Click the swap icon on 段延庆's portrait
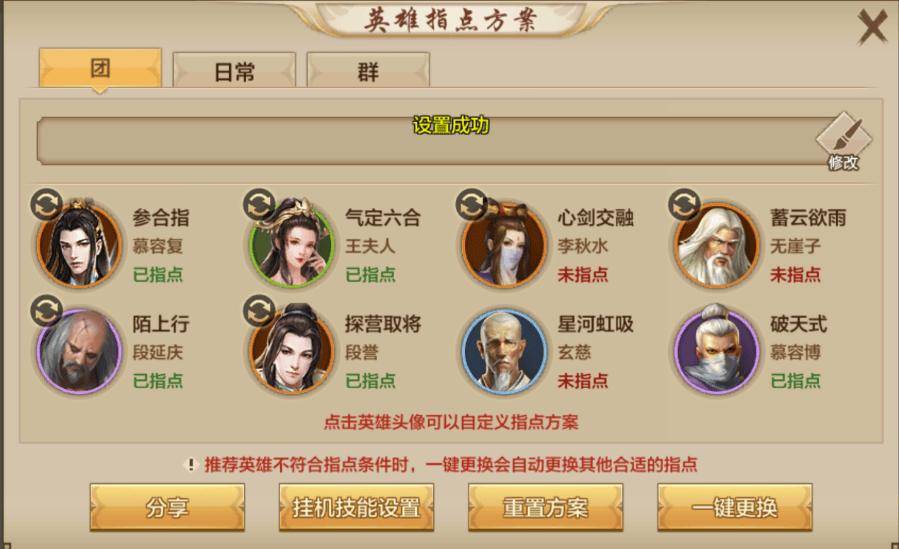The height and width of the screenshot is (549, 899). tap(46, 311)
